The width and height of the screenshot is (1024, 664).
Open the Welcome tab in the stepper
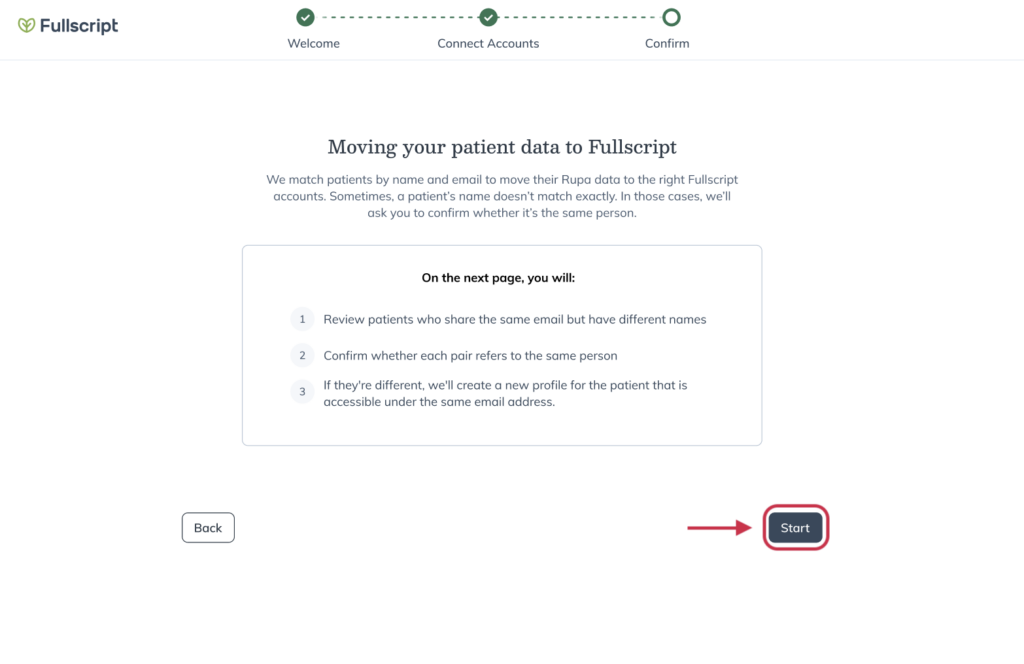point(313,43)
